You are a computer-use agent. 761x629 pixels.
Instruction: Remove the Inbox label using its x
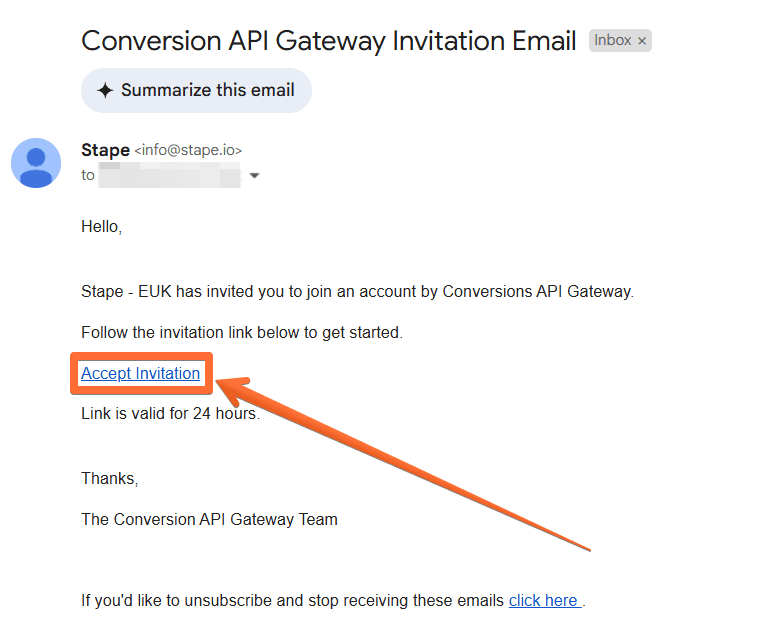(x=642, y=41)
